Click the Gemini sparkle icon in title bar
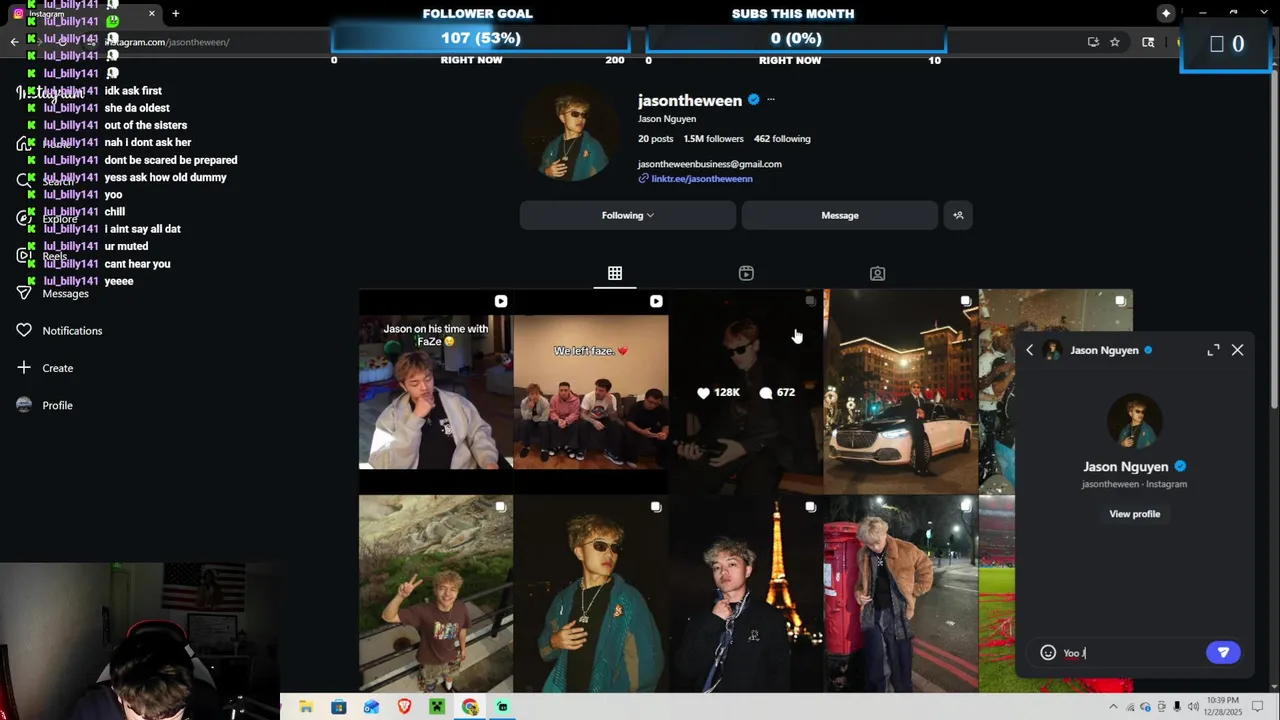The image size is (1280, 720). (x=1166, y=13)
